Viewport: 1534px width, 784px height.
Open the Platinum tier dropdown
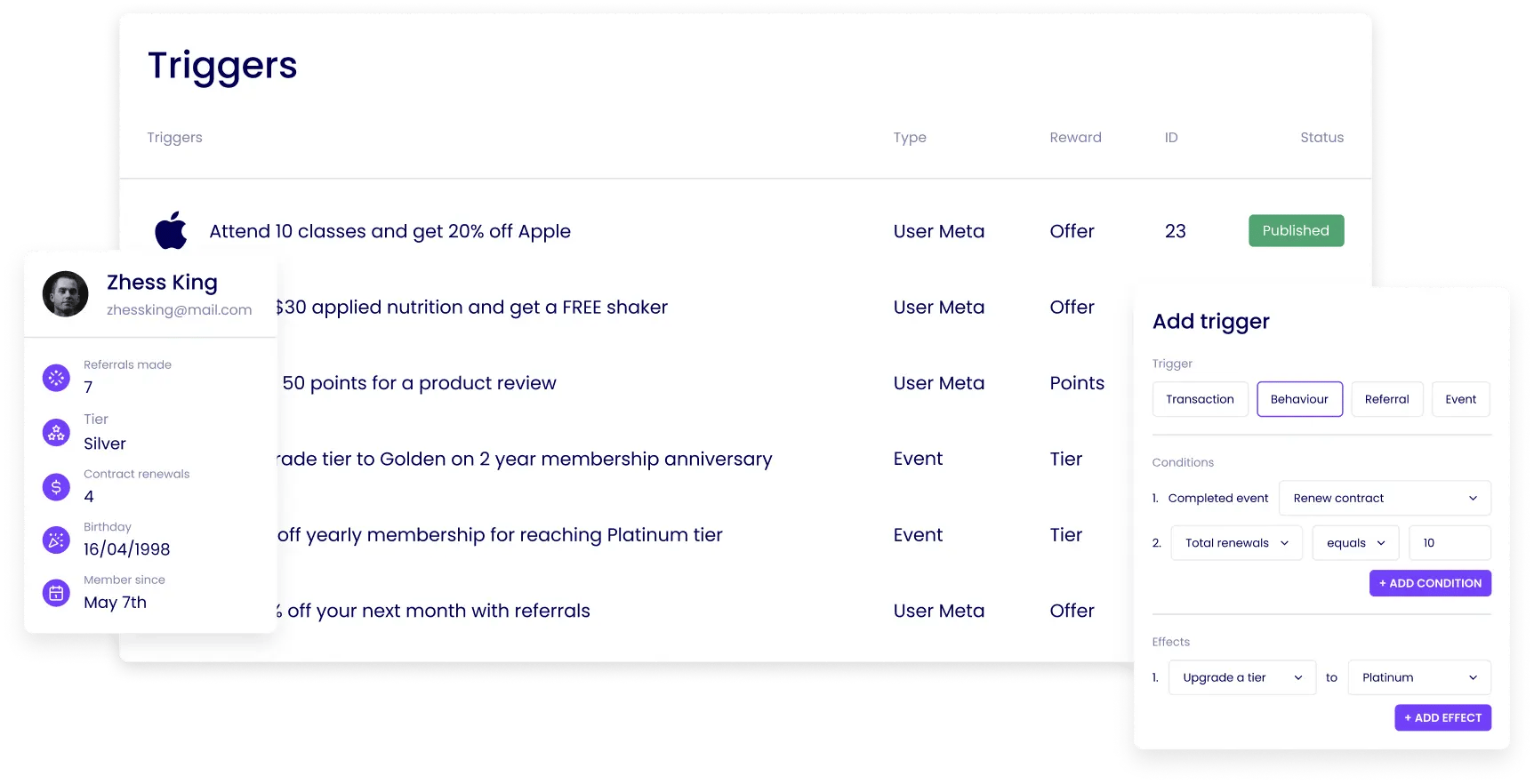pyautogui.click(x=1418, y=677)
